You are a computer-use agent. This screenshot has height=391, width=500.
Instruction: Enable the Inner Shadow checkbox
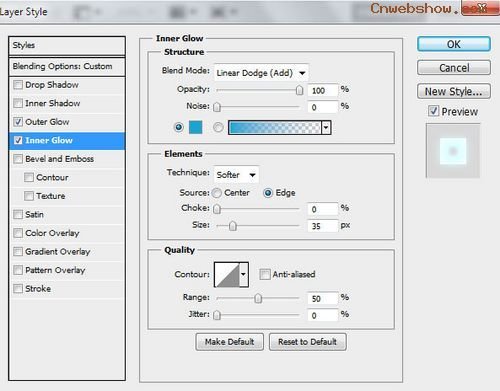tap(18, 103)
